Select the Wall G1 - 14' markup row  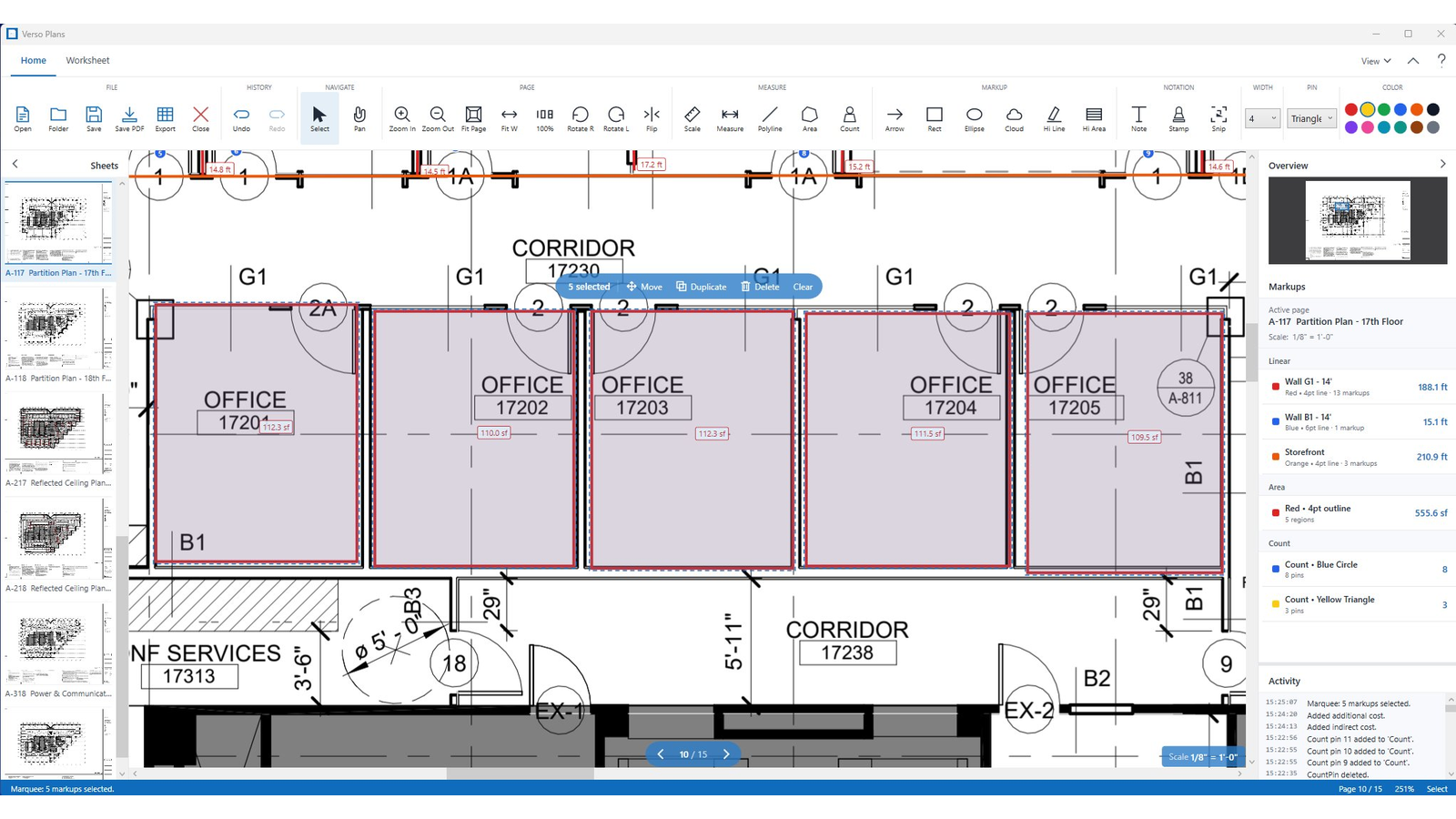tap(1359, 387)
